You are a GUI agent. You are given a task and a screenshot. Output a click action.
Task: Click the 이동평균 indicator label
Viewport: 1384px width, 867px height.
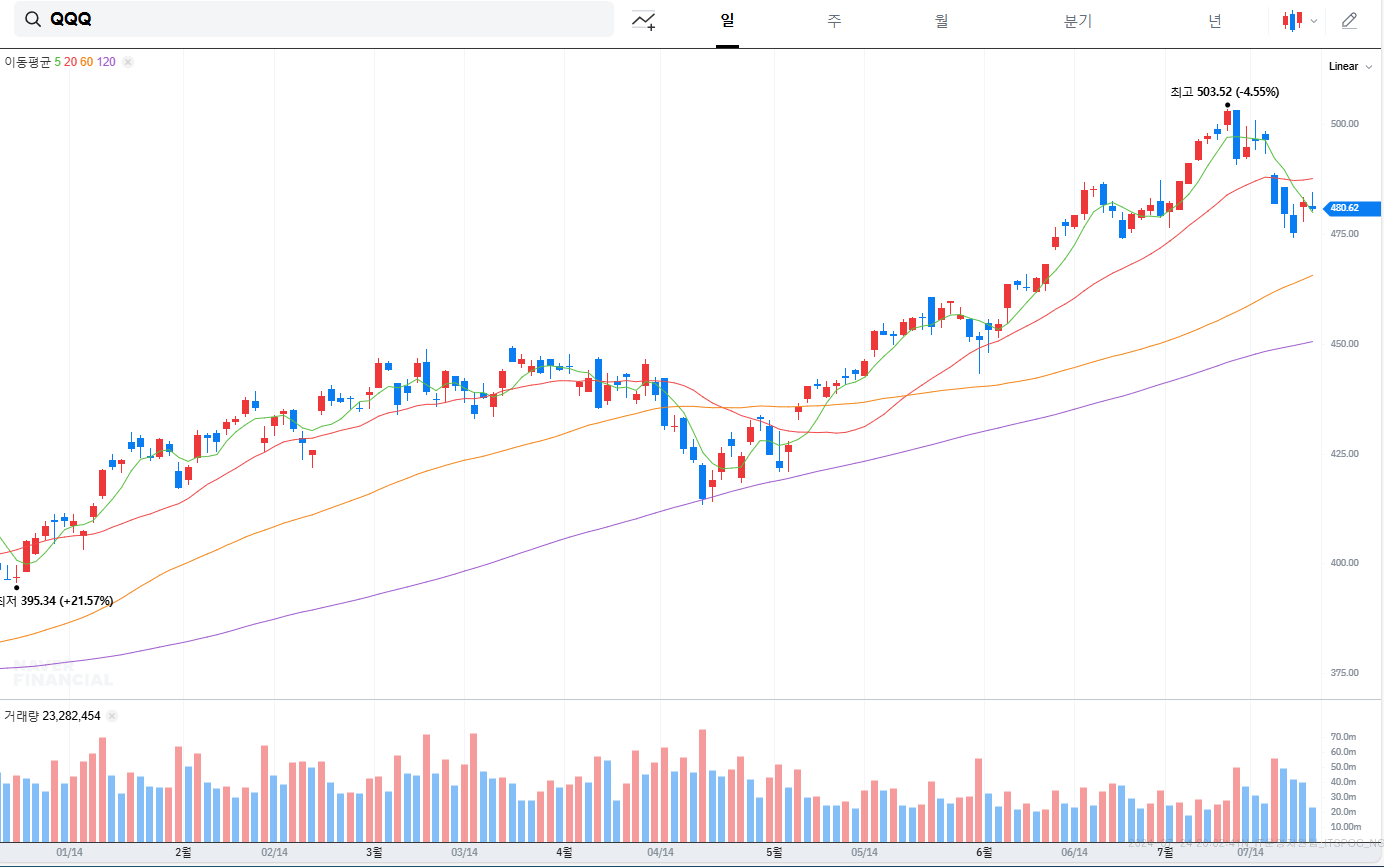(x=27, y=62)
